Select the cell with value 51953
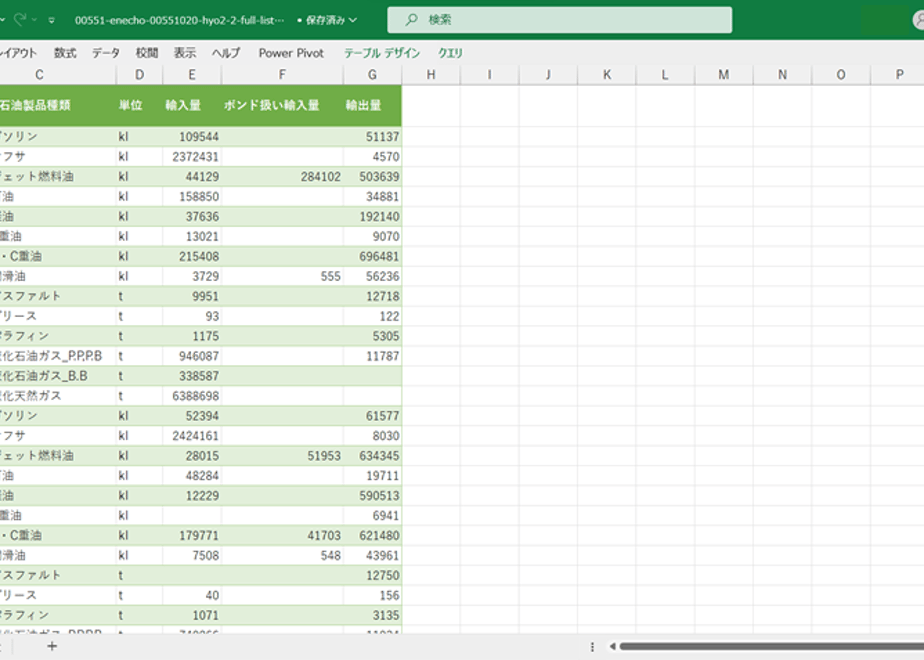924x660 pixels. coord(282,456)
